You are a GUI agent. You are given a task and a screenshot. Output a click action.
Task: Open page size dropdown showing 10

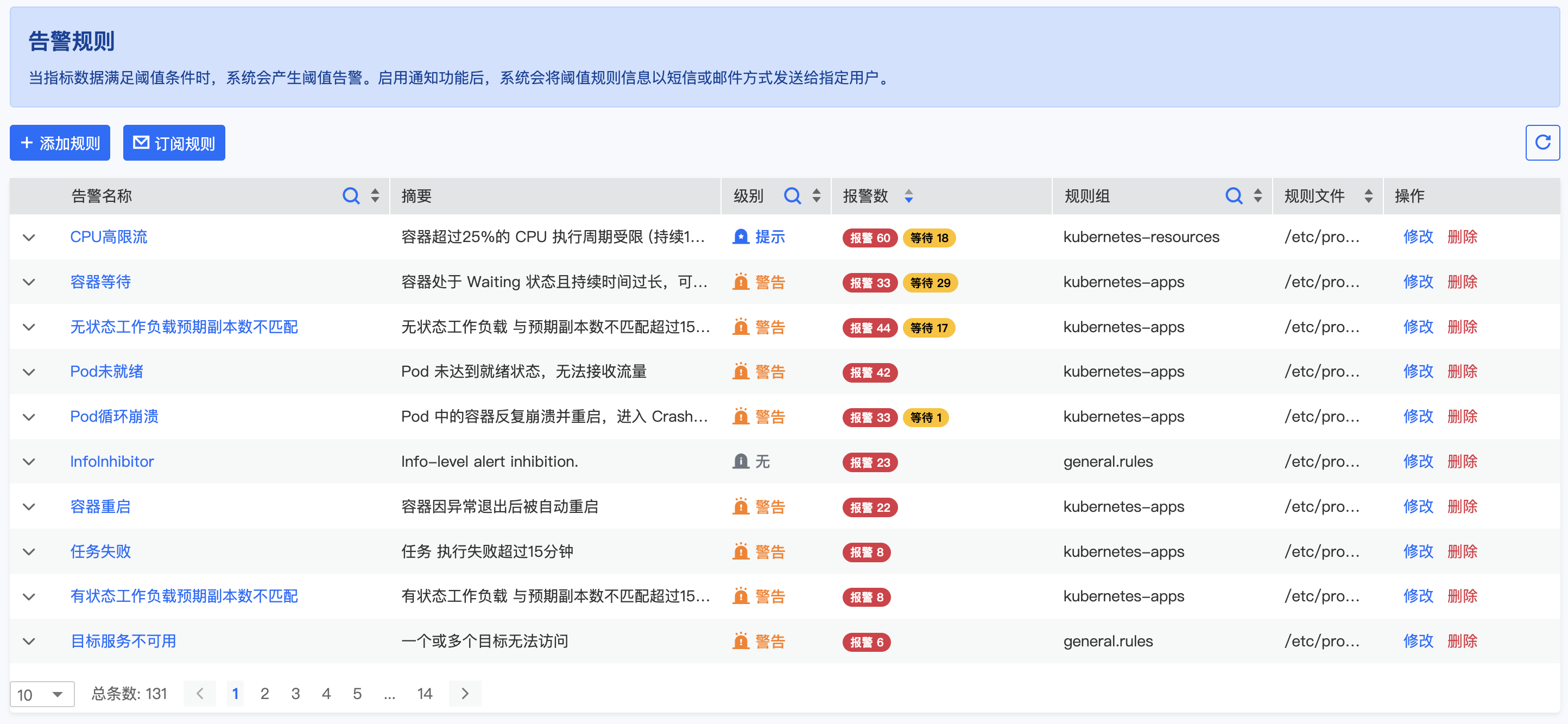(x=41, y=694)
